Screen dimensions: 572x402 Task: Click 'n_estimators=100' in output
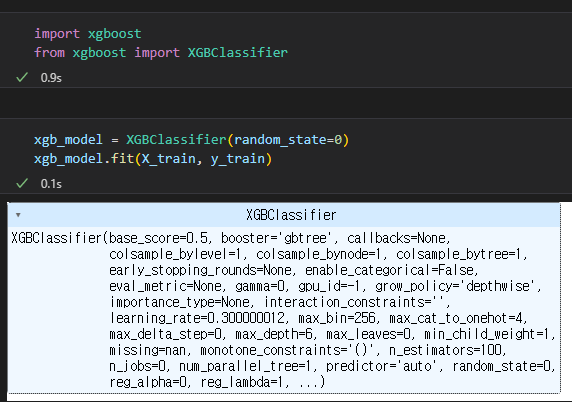pyautogui.click(x=445, y=350)
